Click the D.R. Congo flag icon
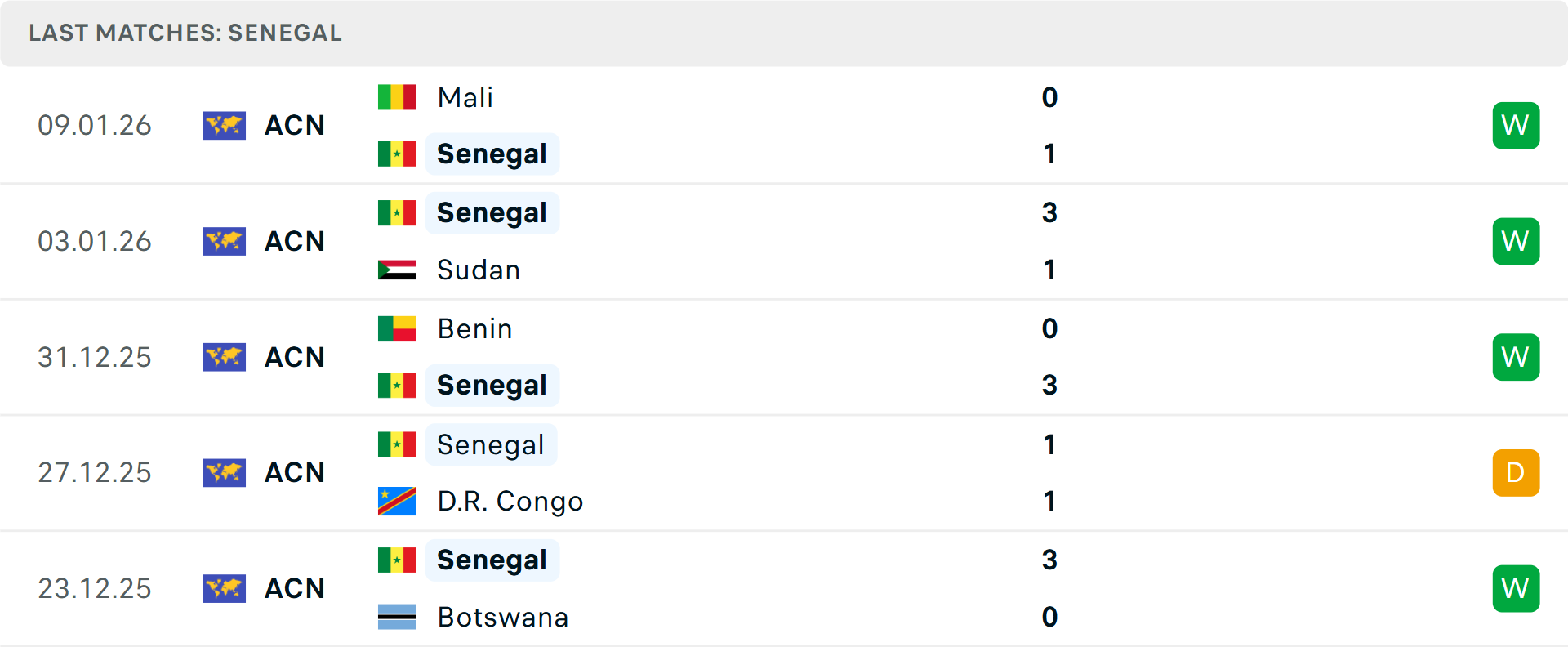Image resolution: width=1568 pixels, height=647 pixels. (397, 501)
